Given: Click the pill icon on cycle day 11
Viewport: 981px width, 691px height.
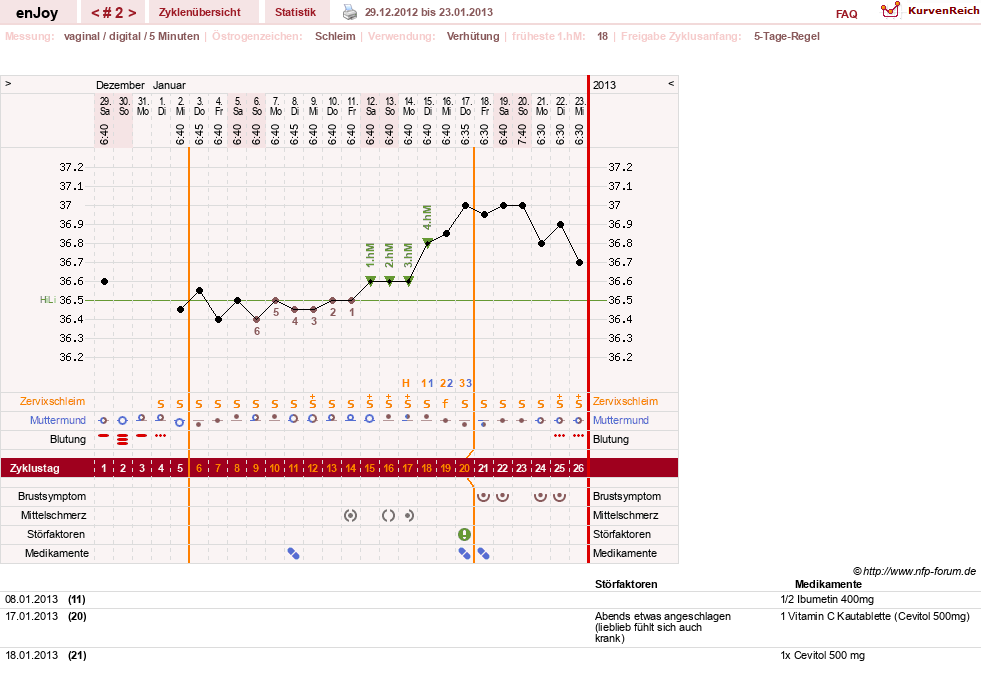Looking at the screenshot, I should click(293, 553).
